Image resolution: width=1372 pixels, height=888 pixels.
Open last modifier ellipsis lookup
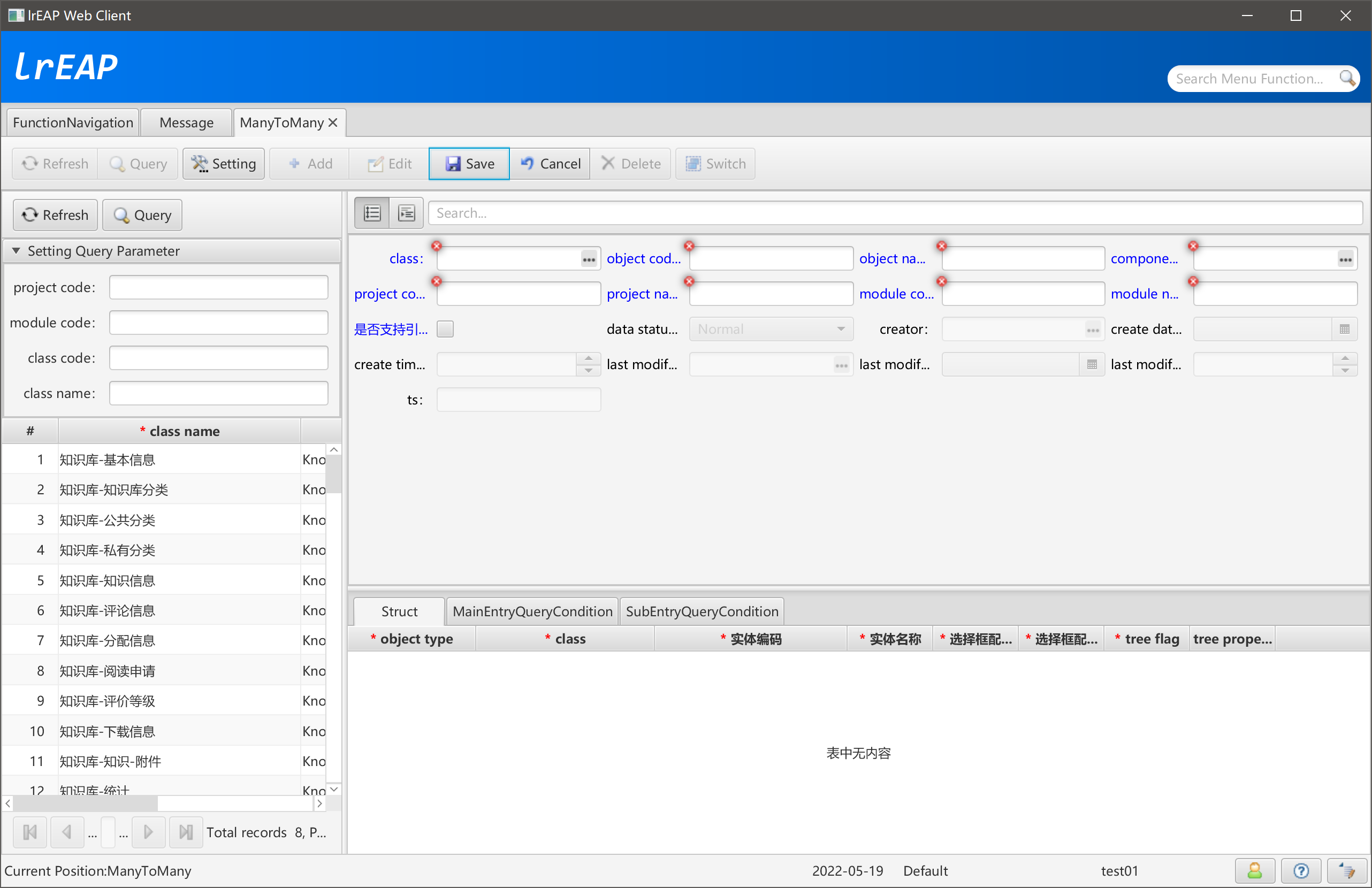point(841,365)
